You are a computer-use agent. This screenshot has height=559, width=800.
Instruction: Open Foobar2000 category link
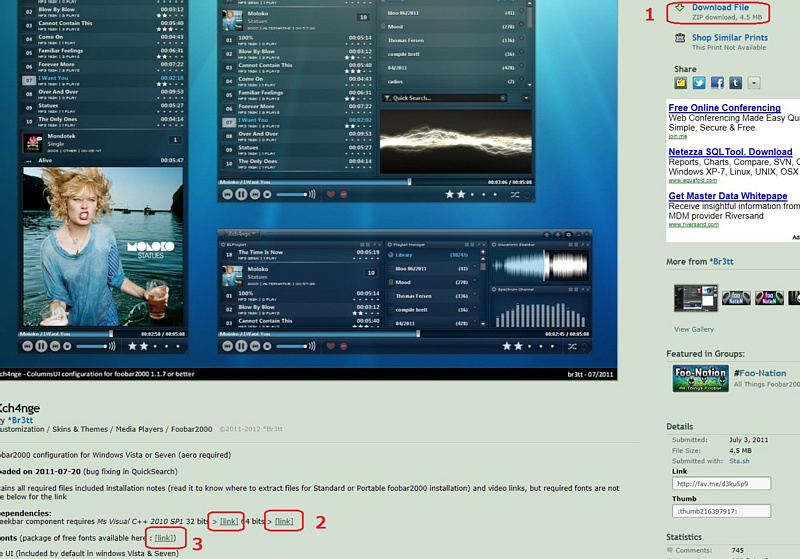tap(191, 429)
